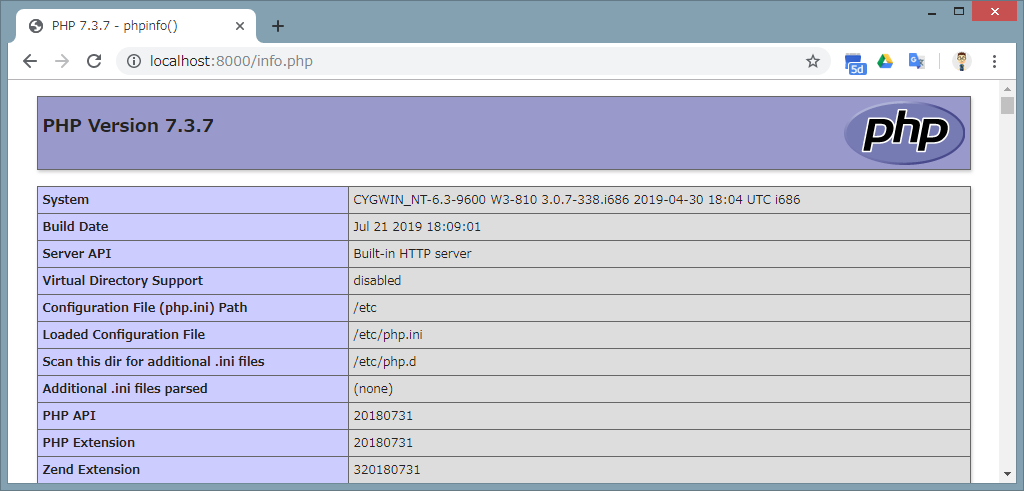Click the scrollbar up arrow
The image size is (1024, 491).
[1008, 88]
